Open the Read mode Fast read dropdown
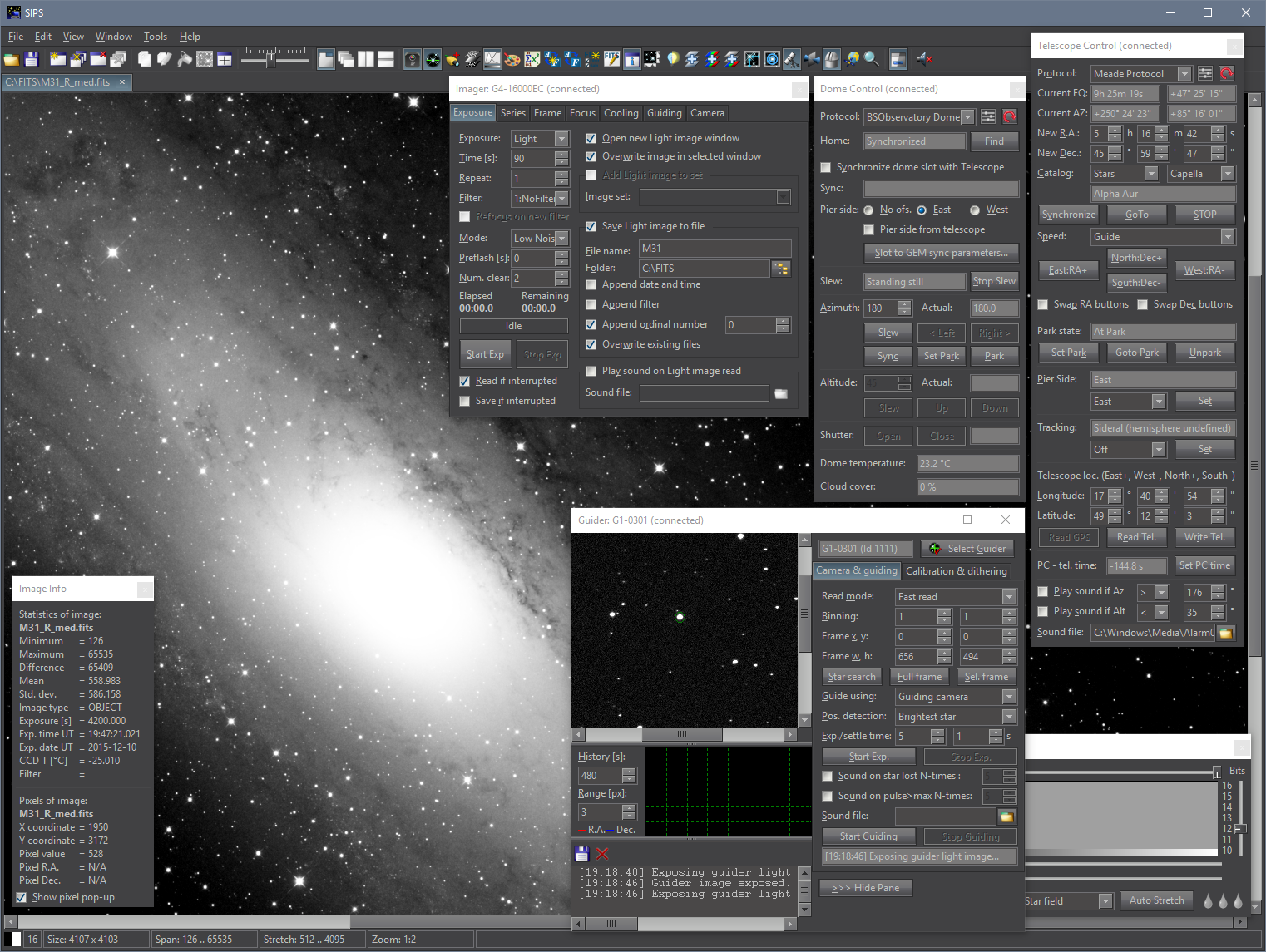The height and width of the screenshot is (952, 1266). (x=1008, y=597)
